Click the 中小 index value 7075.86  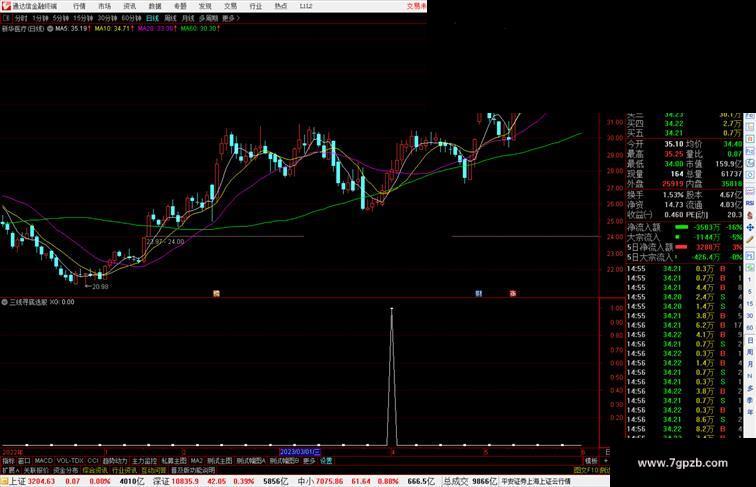[x=330, y=481]
